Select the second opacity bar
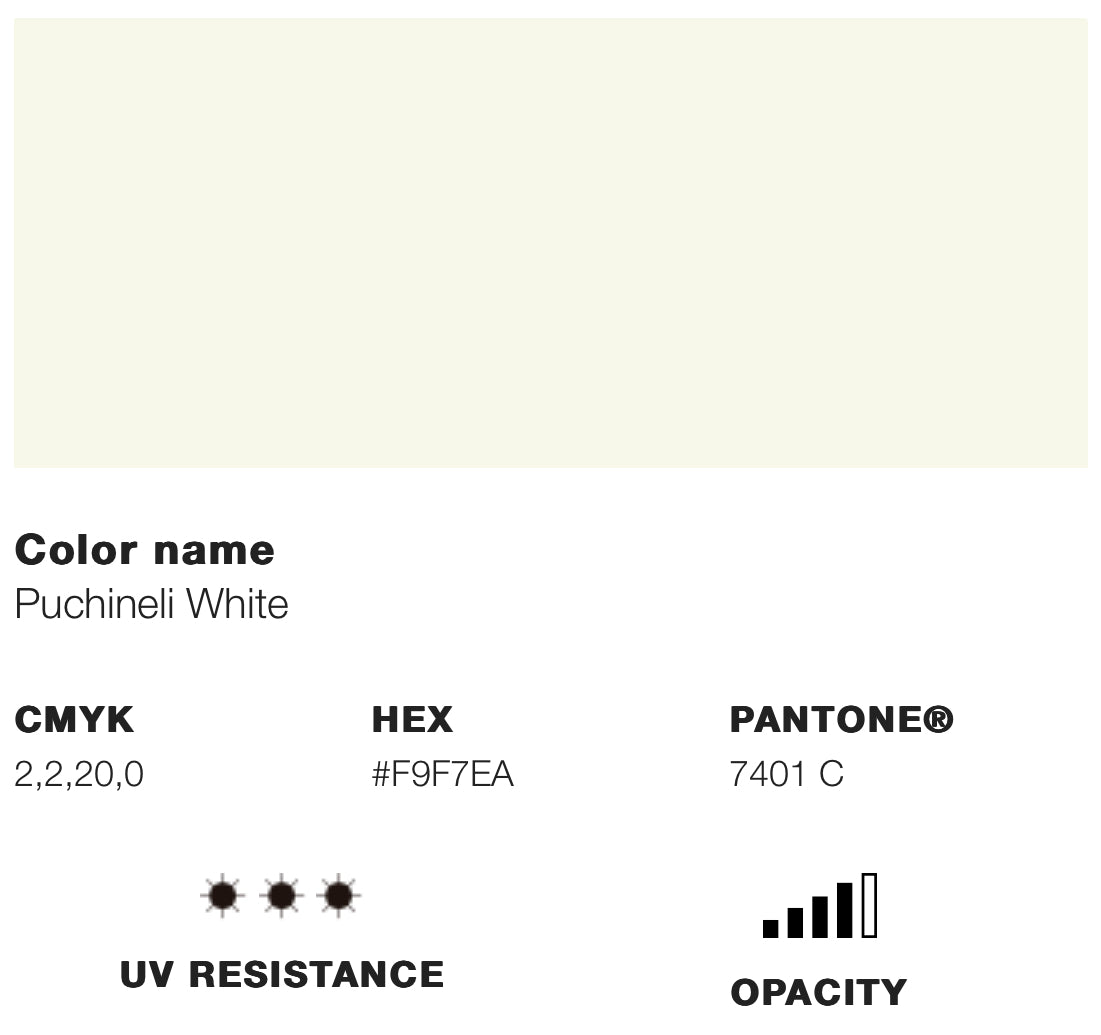Screen dimensions: 1101x1035 tap(795, 922)
